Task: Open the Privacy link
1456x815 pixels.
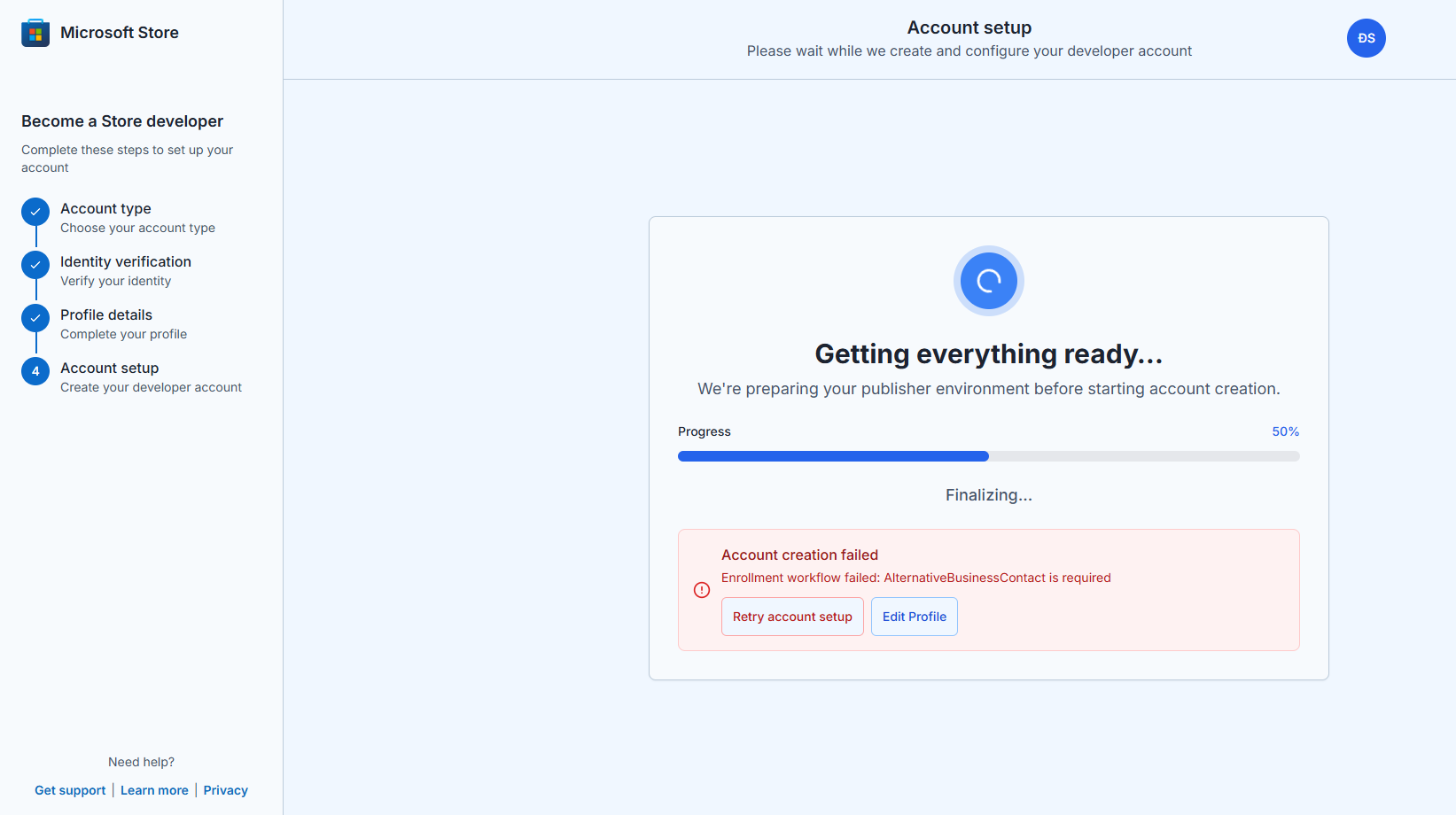Action: click(x=225, y=790)
